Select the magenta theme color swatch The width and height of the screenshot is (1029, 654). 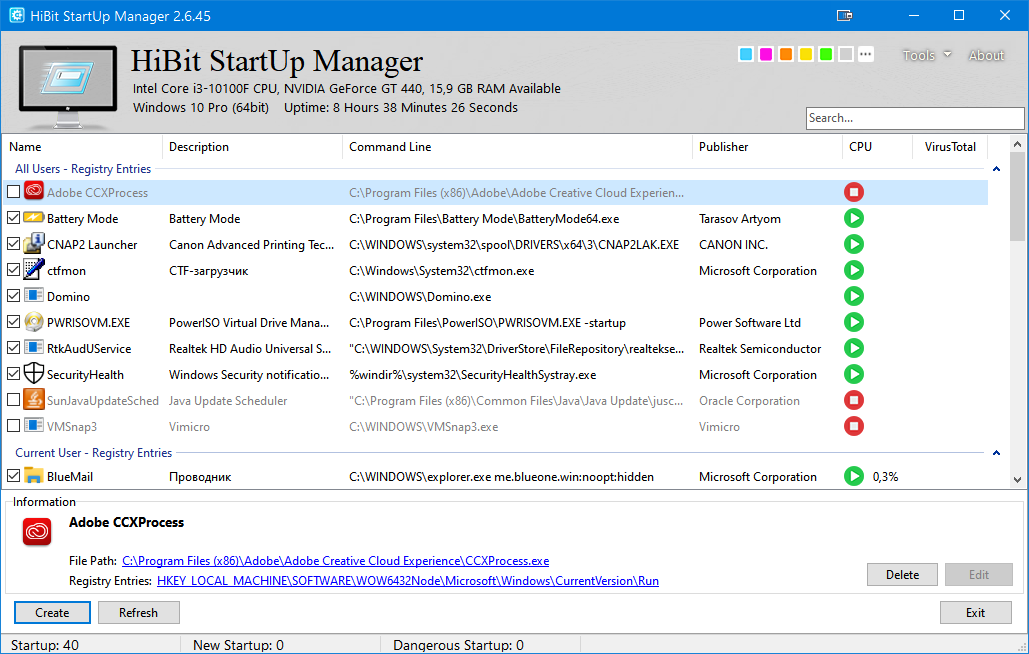(766, 54)
